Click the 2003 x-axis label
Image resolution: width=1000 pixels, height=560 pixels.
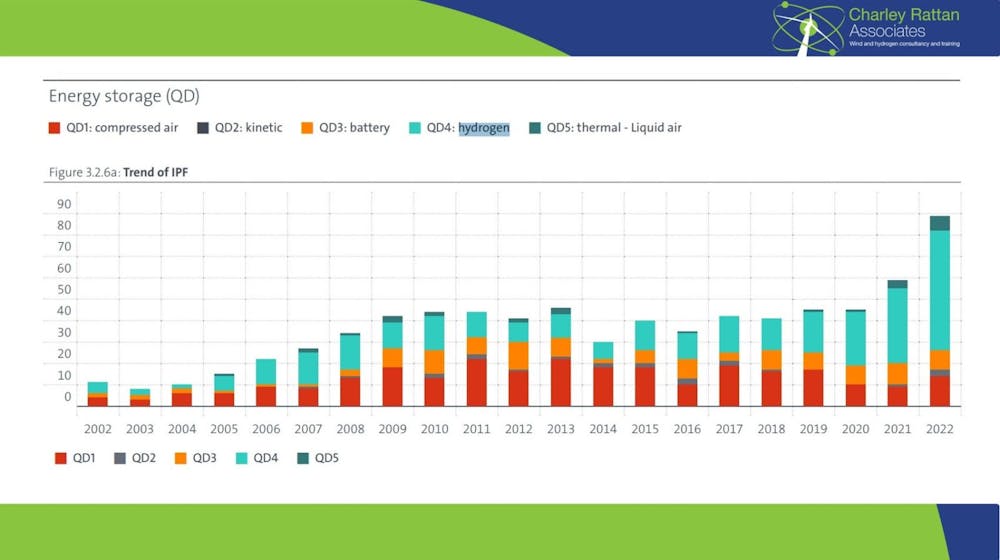coord(140,429)
